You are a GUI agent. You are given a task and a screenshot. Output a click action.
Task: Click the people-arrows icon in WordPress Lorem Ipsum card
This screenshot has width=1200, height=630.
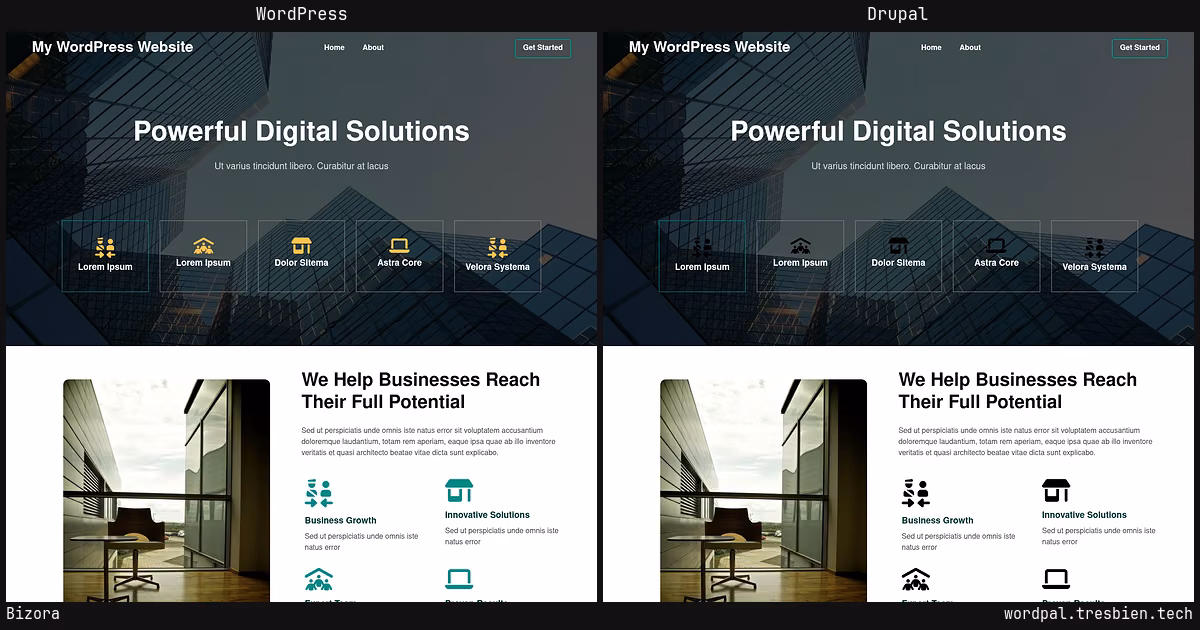pos(105,247)
